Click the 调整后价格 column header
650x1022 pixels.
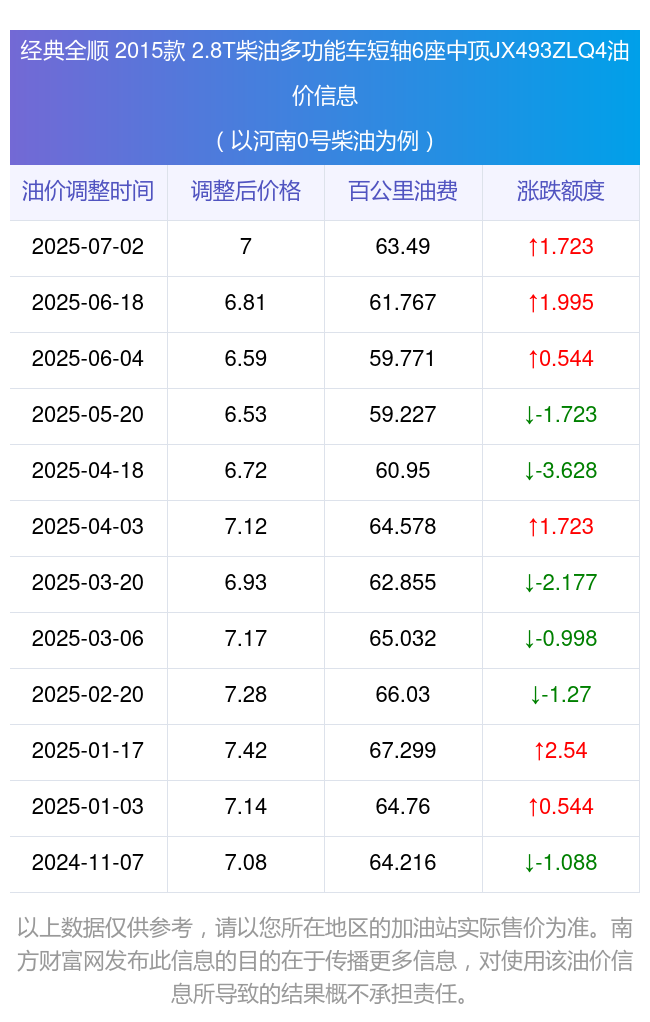point(246,191)
